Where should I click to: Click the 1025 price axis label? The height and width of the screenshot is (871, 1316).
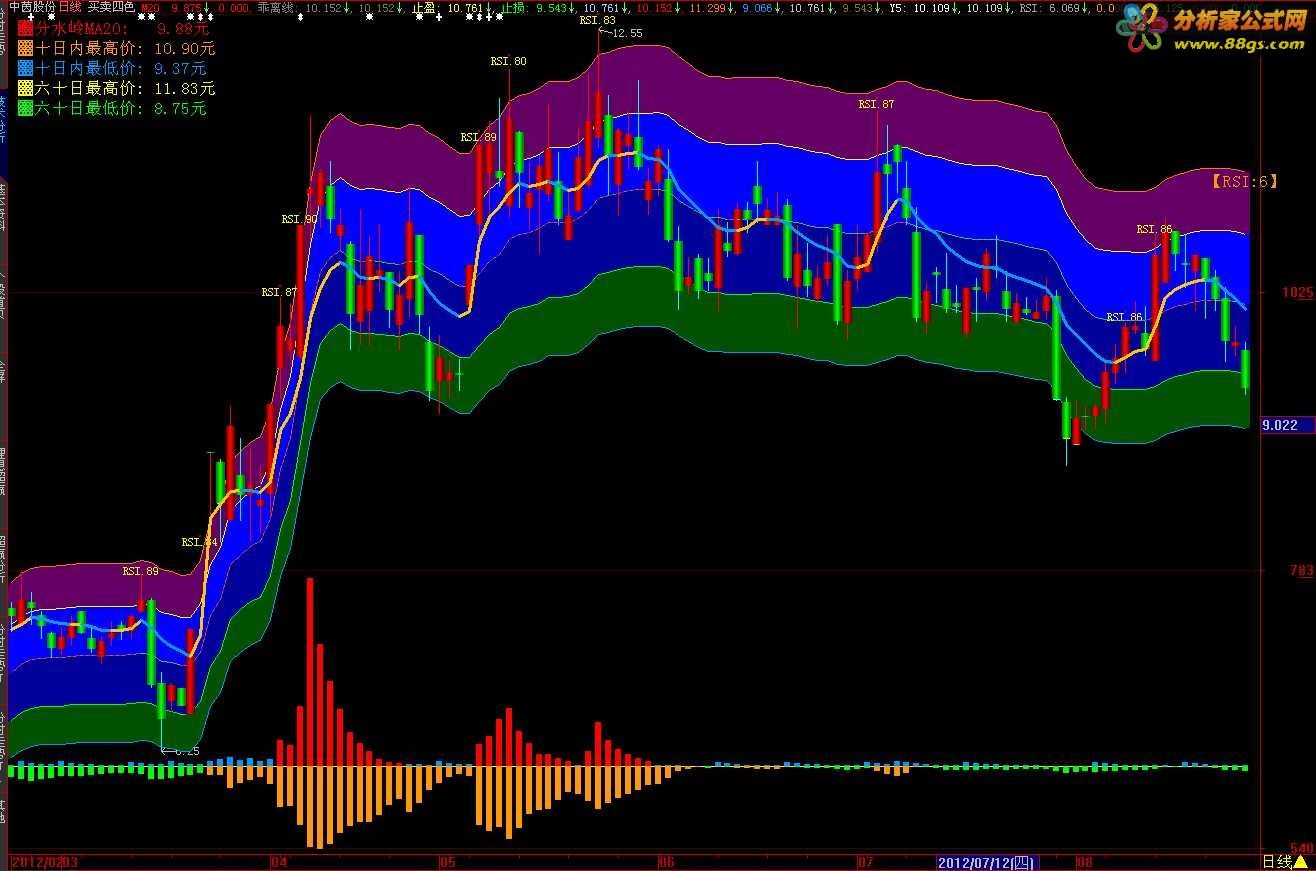tap(1299, 293)
